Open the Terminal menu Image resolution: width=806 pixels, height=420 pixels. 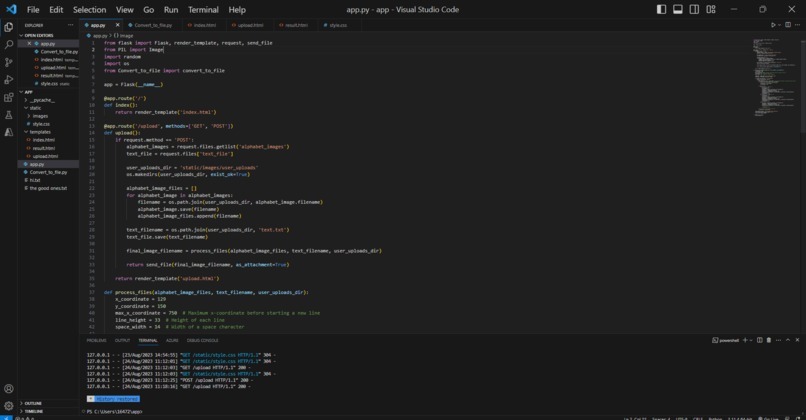coord(203,10)
